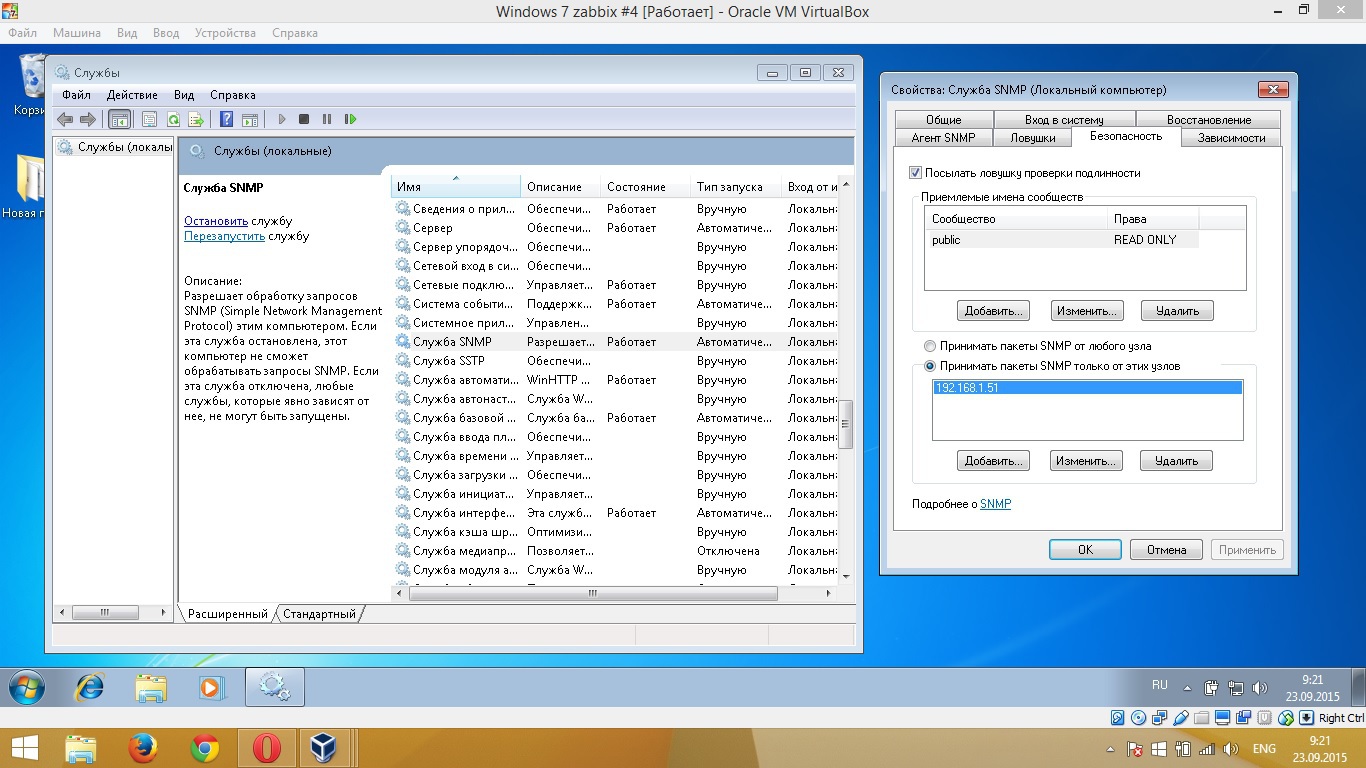Image resolution: width=1366 pixels, height=768 pixels.
Task: Switch to the 'Стандартный' view tab
Action: 319,614
